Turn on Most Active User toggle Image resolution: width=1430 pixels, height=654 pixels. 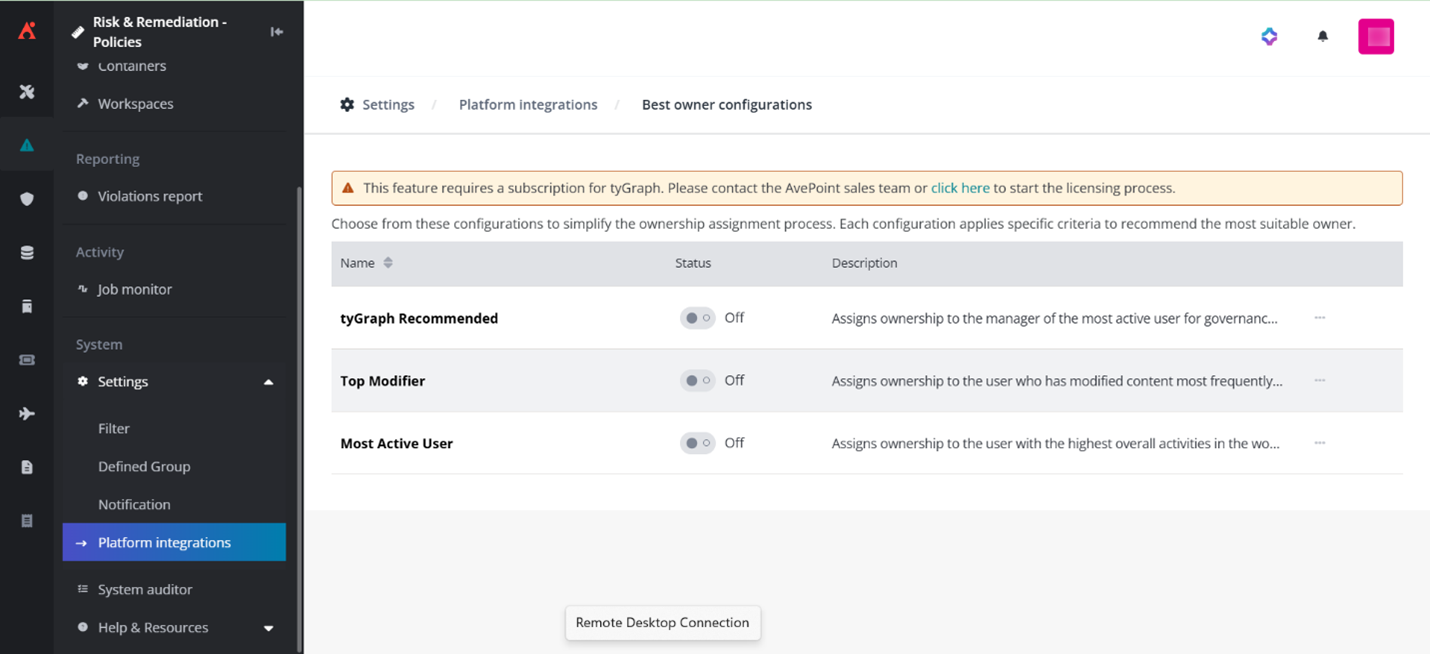(x=697, y=443)
